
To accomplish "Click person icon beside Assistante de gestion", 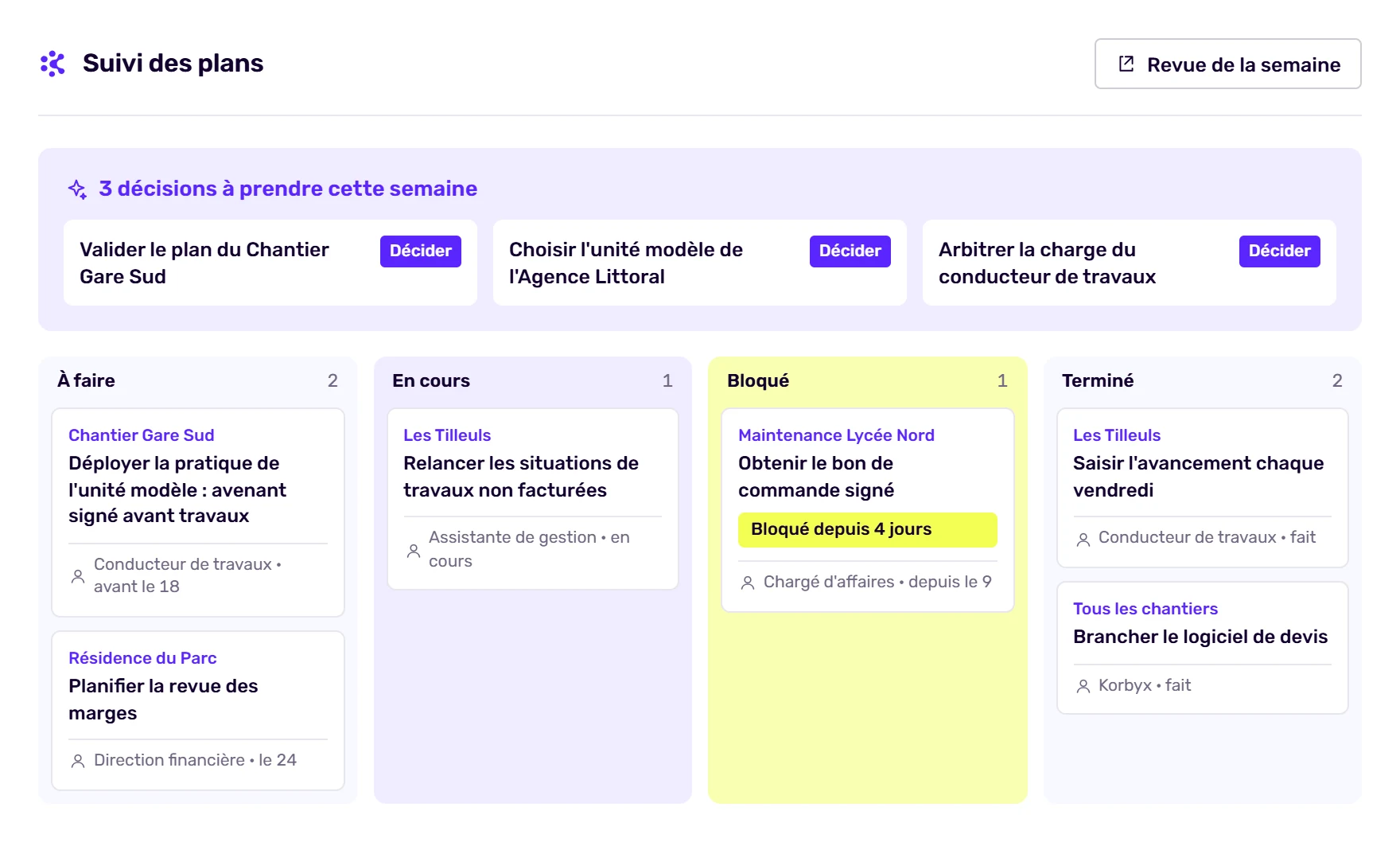I will tap(414, 550).
